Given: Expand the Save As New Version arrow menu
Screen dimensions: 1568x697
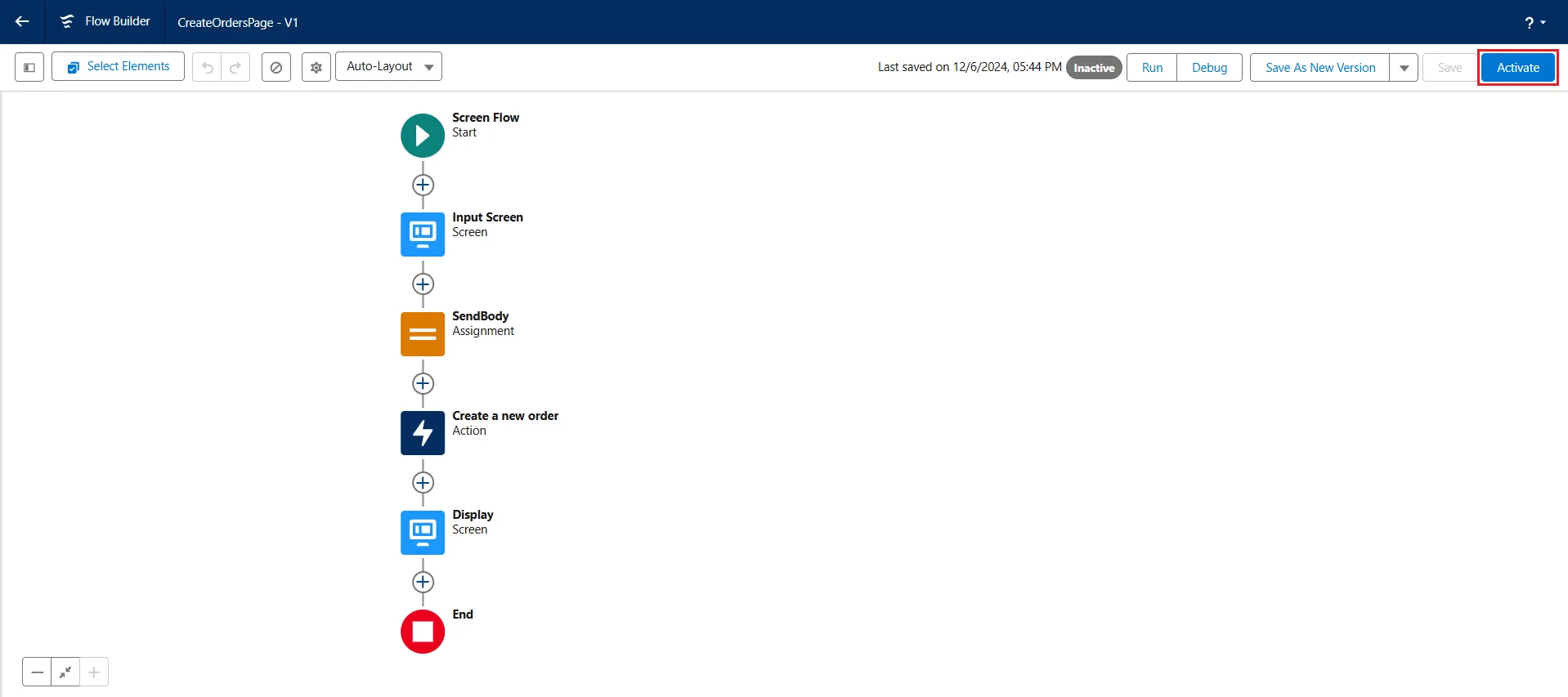Looking at the screenshot, I should (x=1404, y=68).
